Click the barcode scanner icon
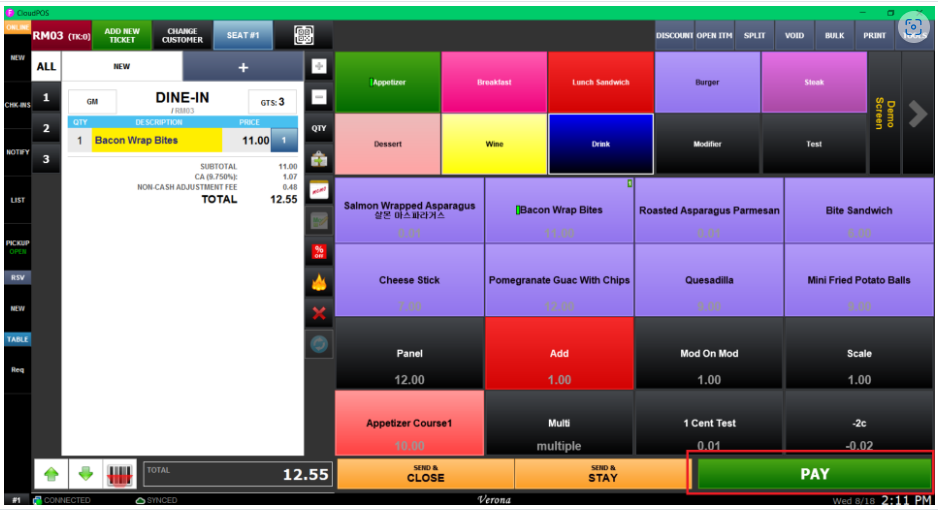 pos(121,475)
